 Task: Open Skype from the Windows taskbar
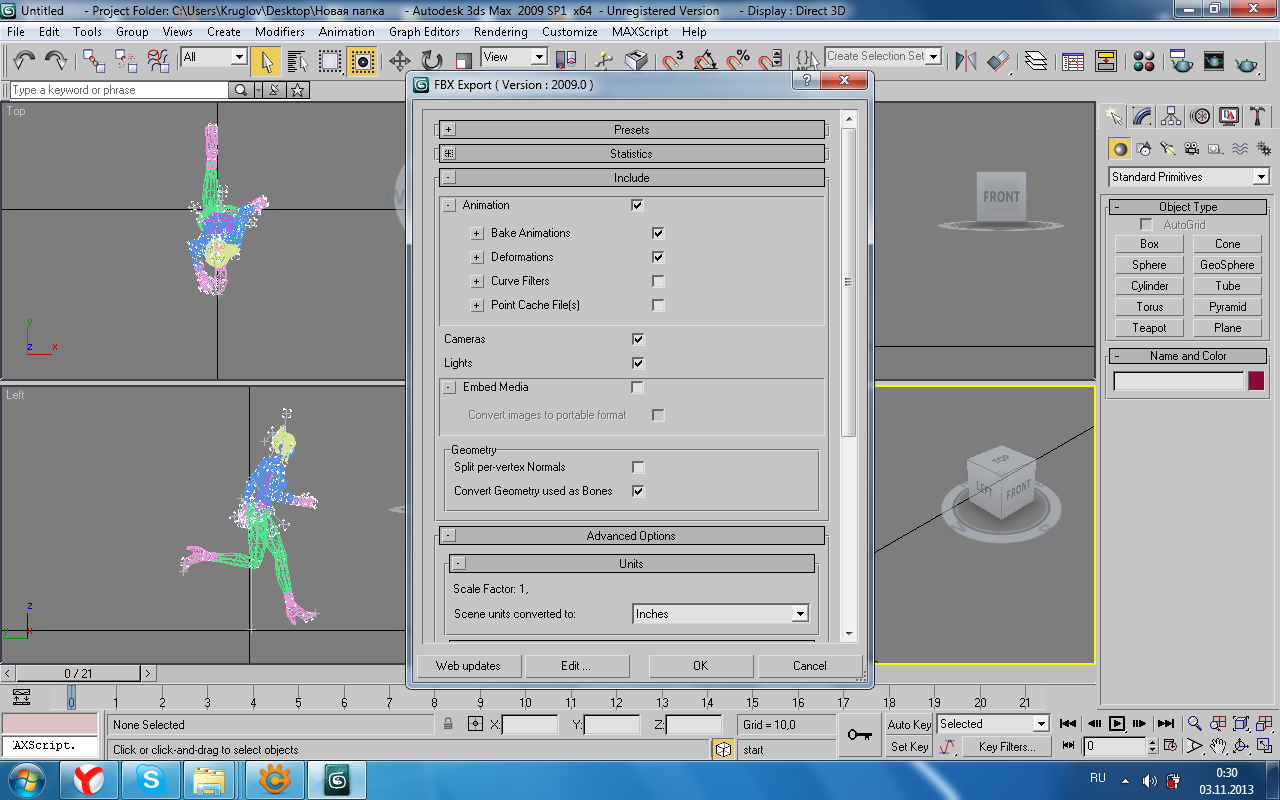pyautogui.click(x=152, y=778)
